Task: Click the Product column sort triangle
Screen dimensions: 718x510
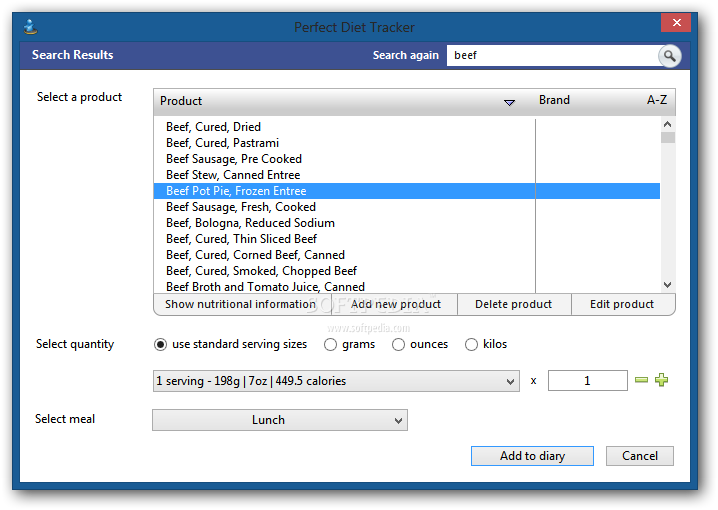Action: 509,103
